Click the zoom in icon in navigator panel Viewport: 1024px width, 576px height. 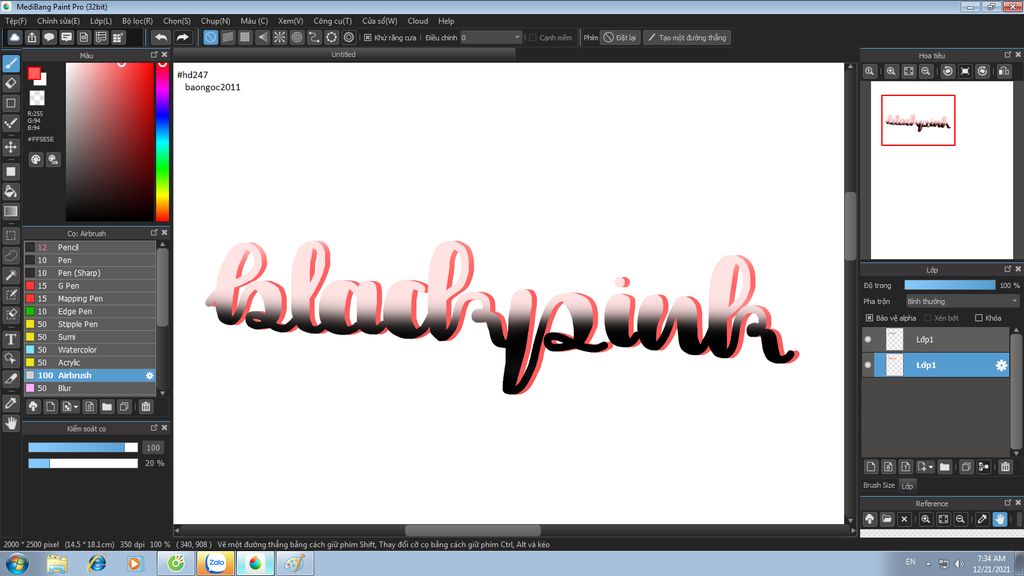[891, 71]
